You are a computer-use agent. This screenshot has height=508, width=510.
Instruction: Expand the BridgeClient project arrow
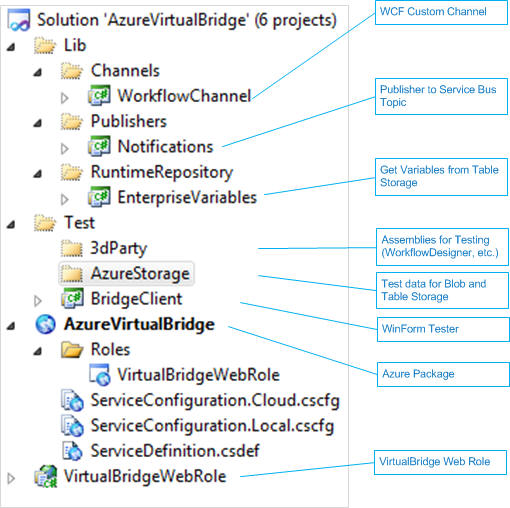tap(38, 301)
